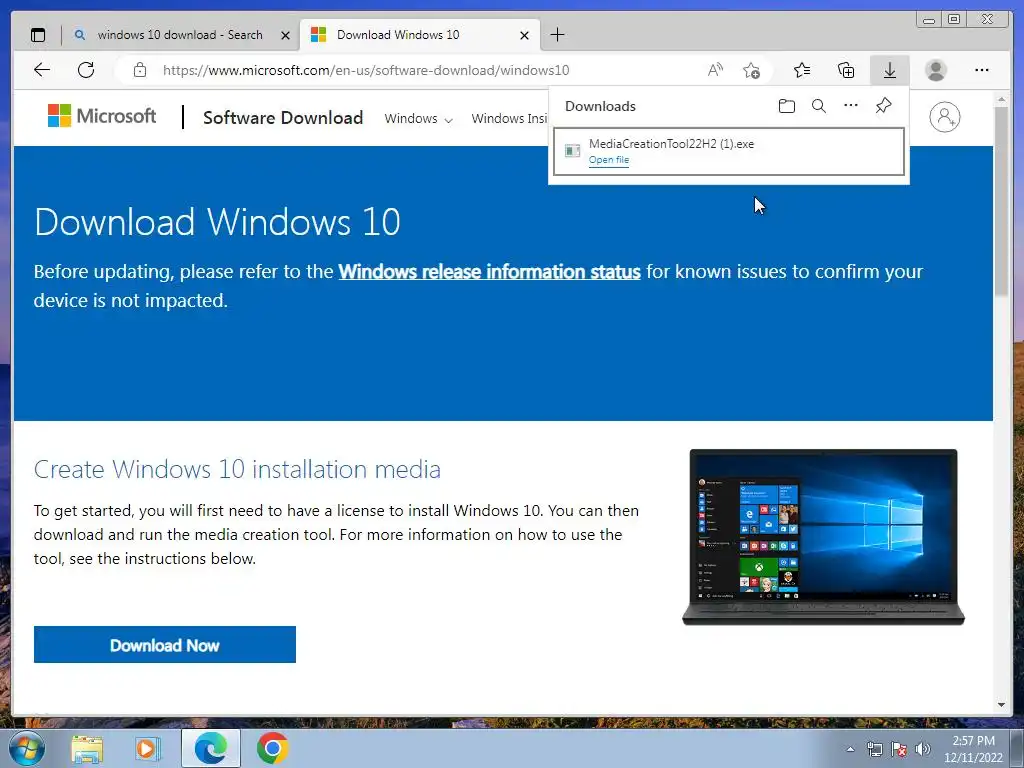The width and height of the screenshot is (1024, 768).
Task: Click the vertical scrollbar thumb
Action: (x=1001, y=201)
